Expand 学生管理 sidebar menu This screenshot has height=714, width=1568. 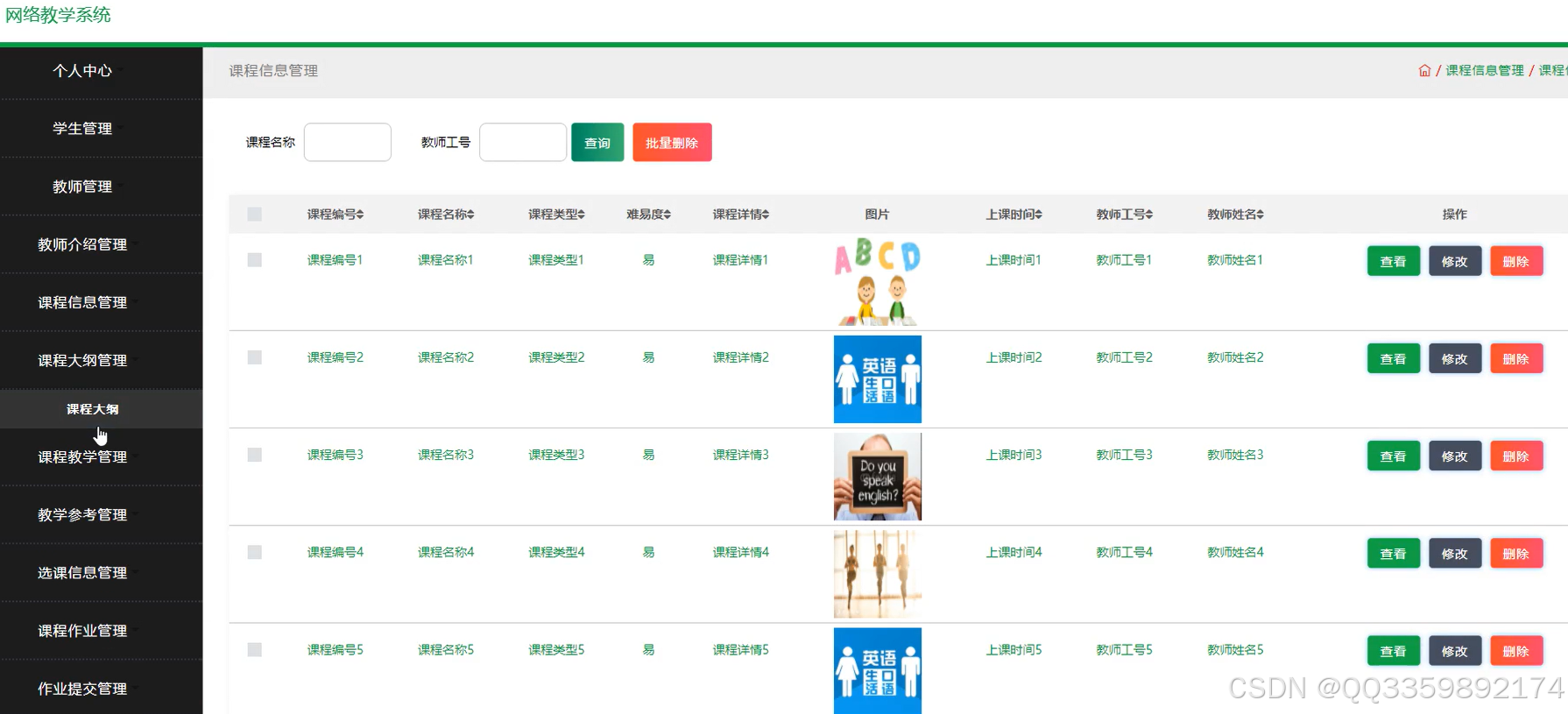point(101,129)
